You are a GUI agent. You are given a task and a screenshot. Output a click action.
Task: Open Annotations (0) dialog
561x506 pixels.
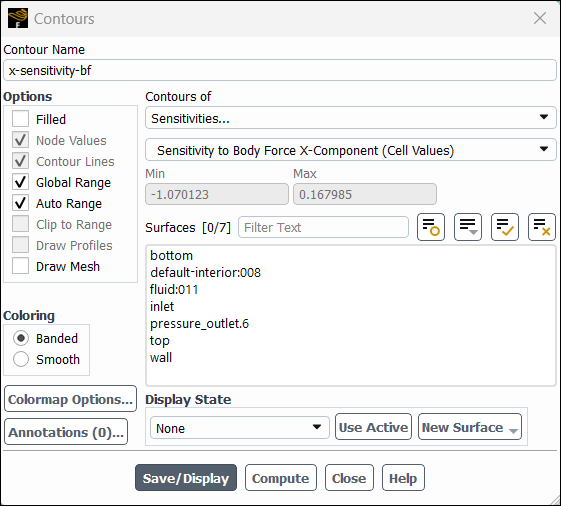(66, 432)
